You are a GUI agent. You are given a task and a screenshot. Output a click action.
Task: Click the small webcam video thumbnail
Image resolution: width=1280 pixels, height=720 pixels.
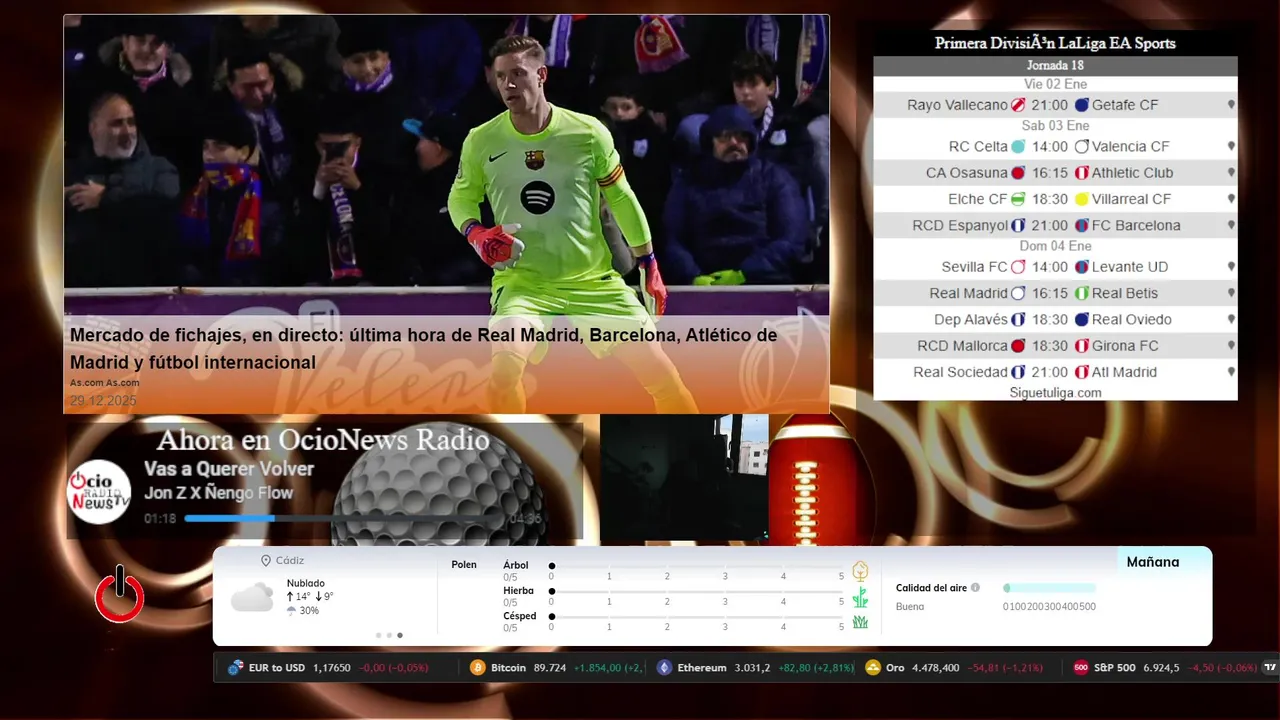684,479
